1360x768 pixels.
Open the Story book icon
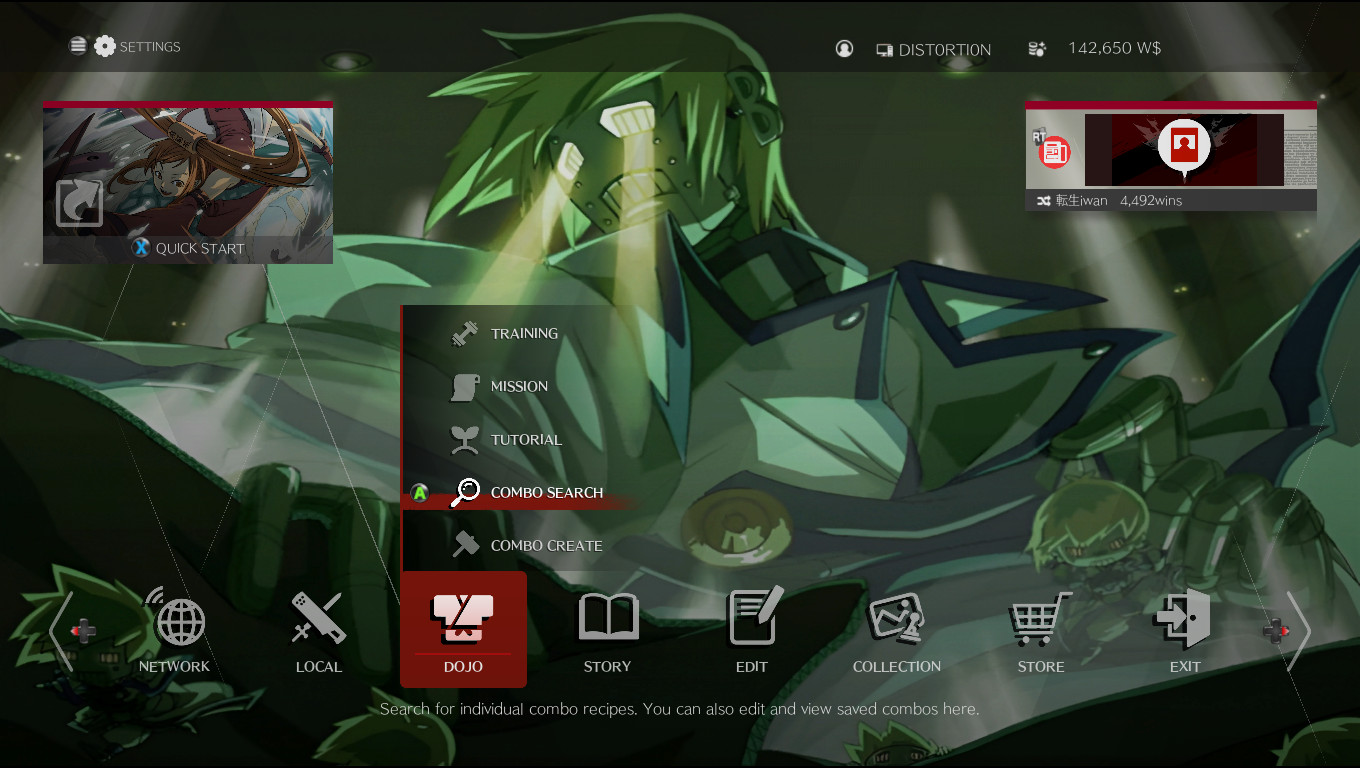[607, 618]
